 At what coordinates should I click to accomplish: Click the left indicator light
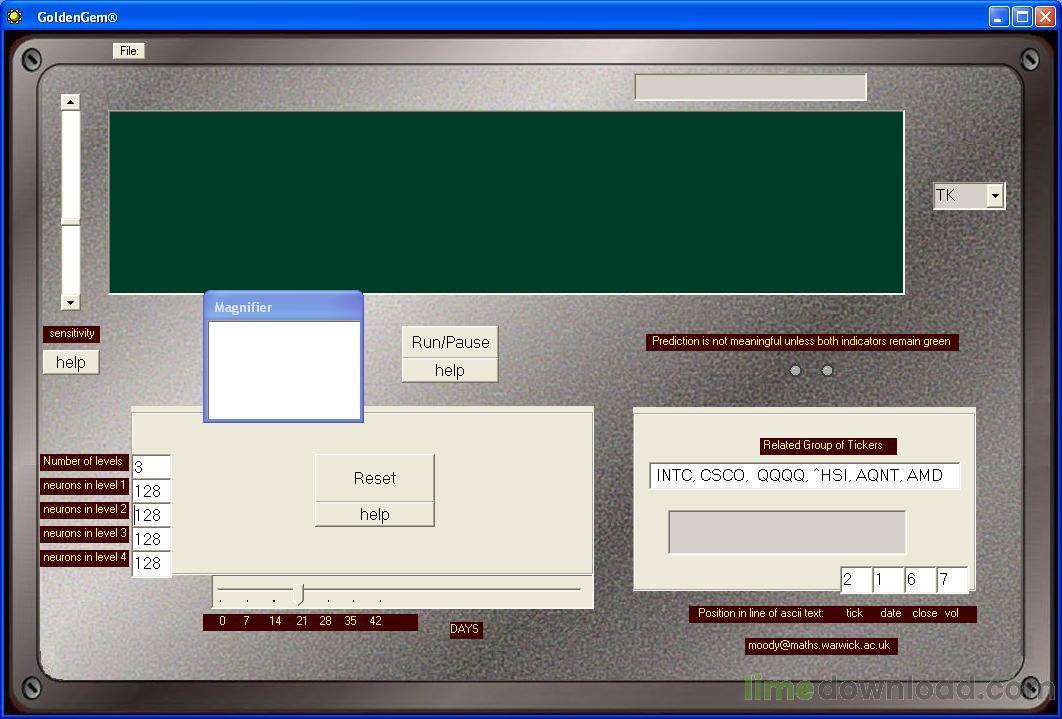click(x=795, y=371)
